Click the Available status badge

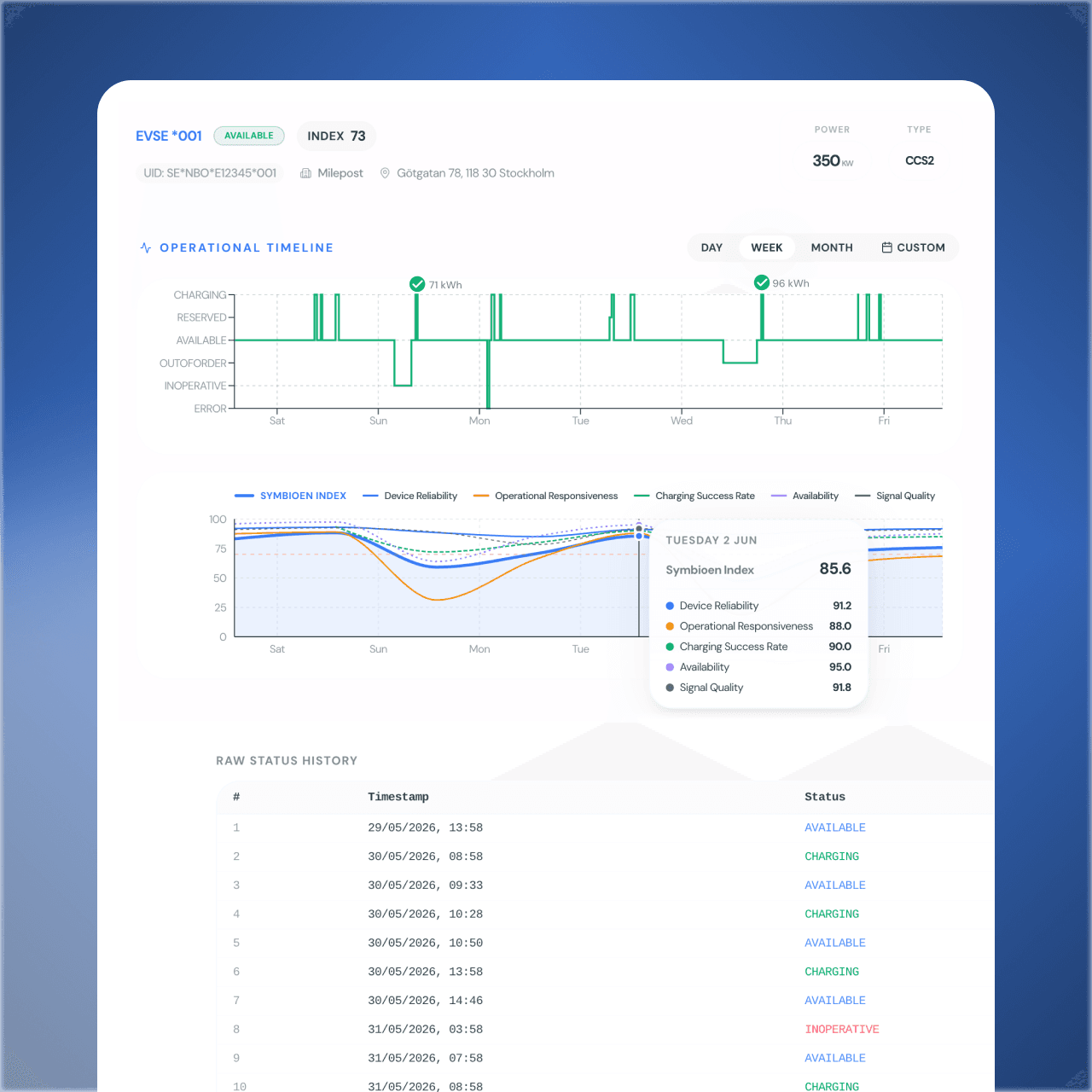click(x=249, y=136)
